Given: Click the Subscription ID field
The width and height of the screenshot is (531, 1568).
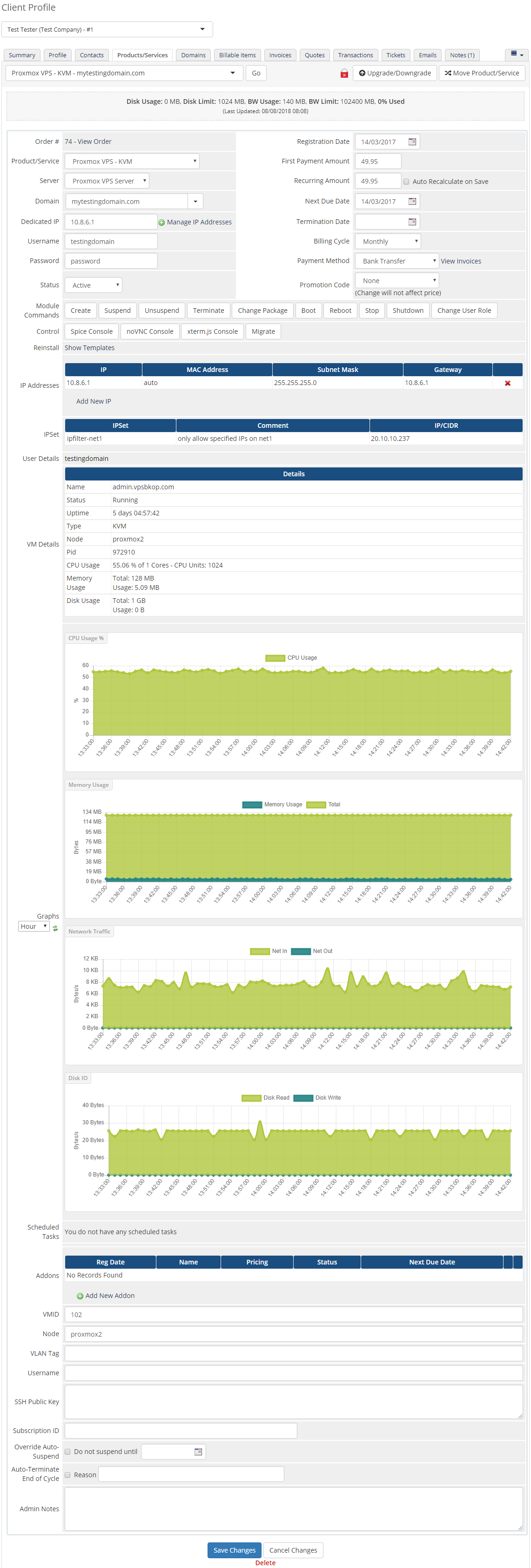Looking at the screenshot, I should point(181,1431).
